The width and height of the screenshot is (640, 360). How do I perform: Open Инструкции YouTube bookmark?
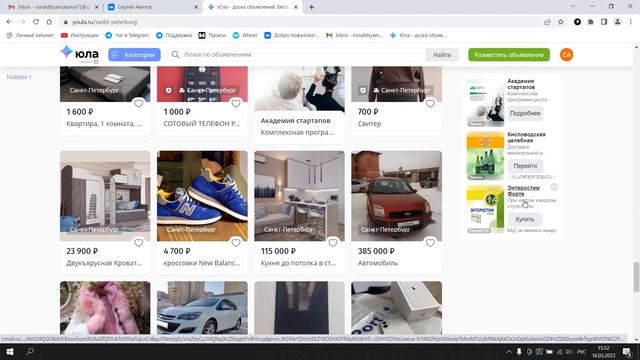pyautogui.click(x=80, y=36)
